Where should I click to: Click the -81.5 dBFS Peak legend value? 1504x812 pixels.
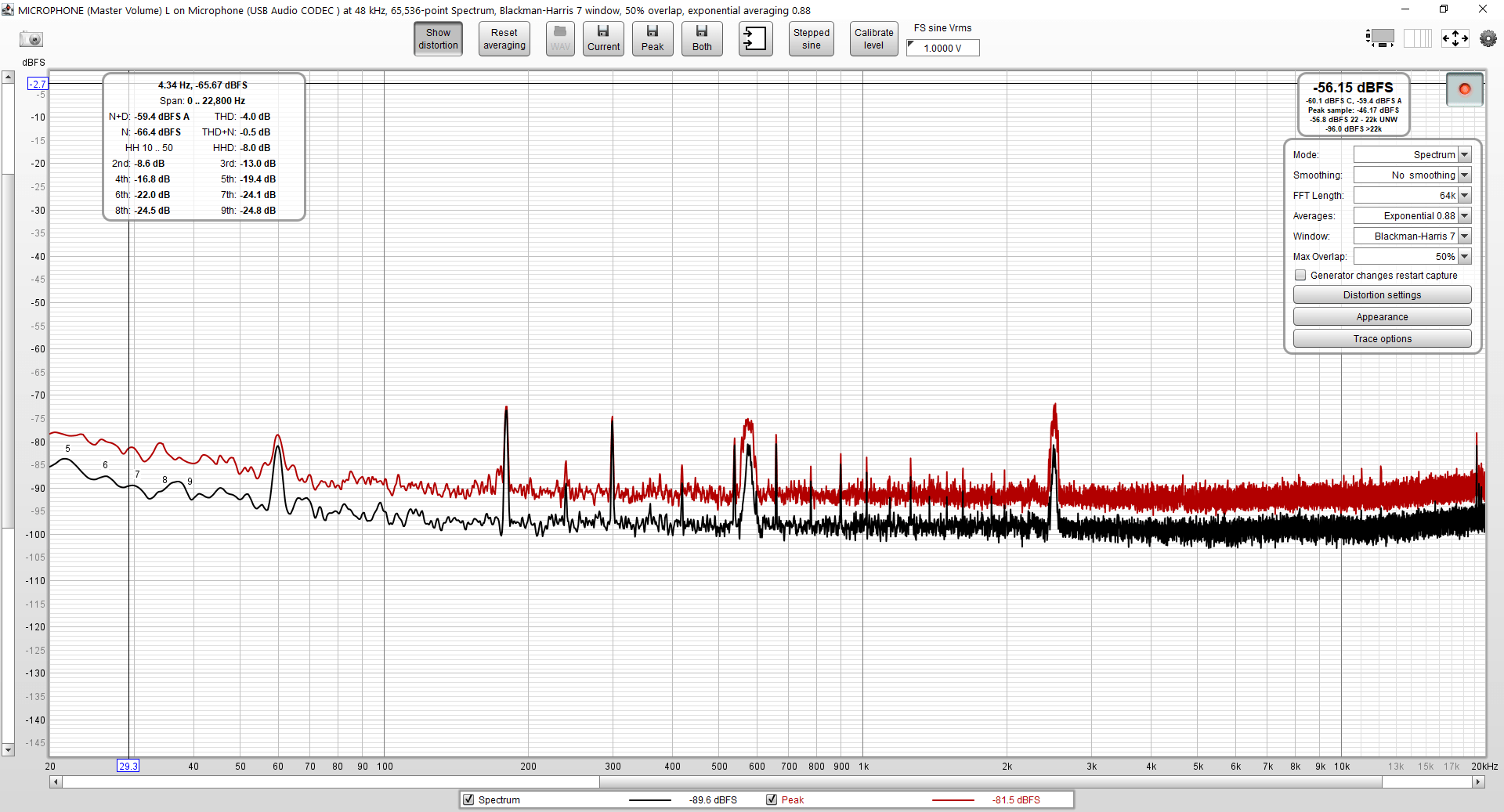tap(1016, 800)
